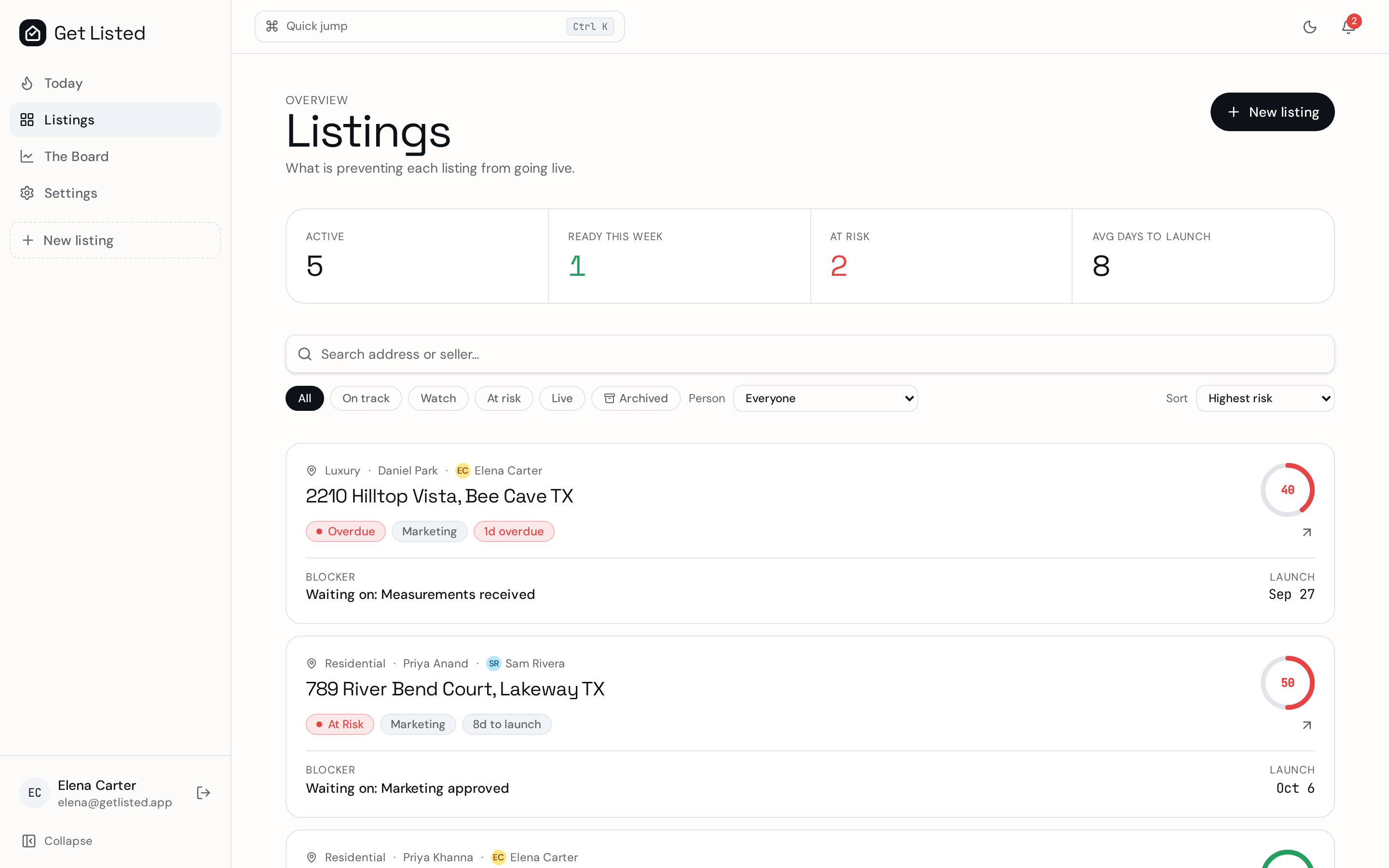
Task: Click location pin icon on Priya Anand listing
Action: point(312,664)
